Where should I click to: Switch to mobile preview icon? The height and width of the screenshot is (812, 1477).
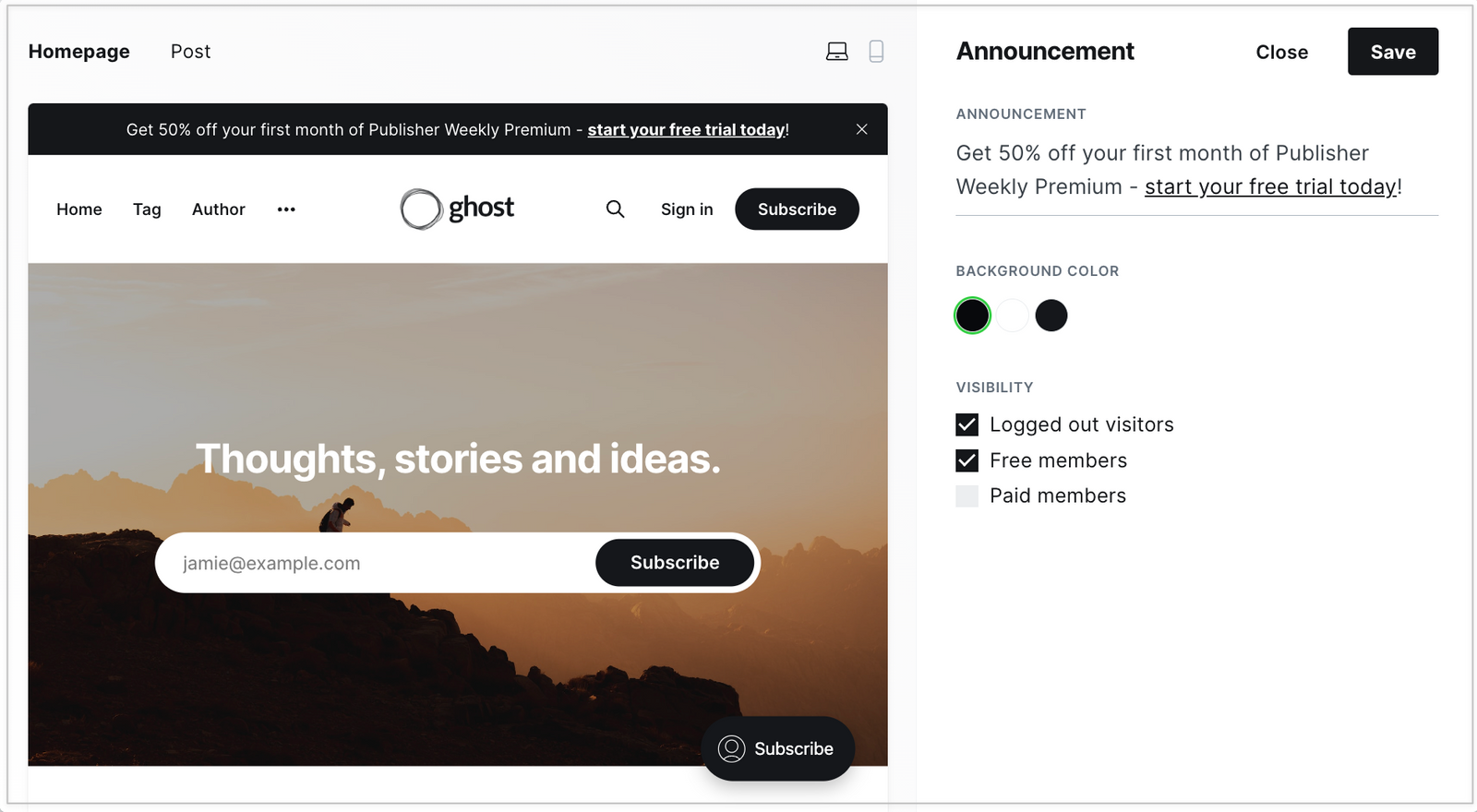(876, 52)
